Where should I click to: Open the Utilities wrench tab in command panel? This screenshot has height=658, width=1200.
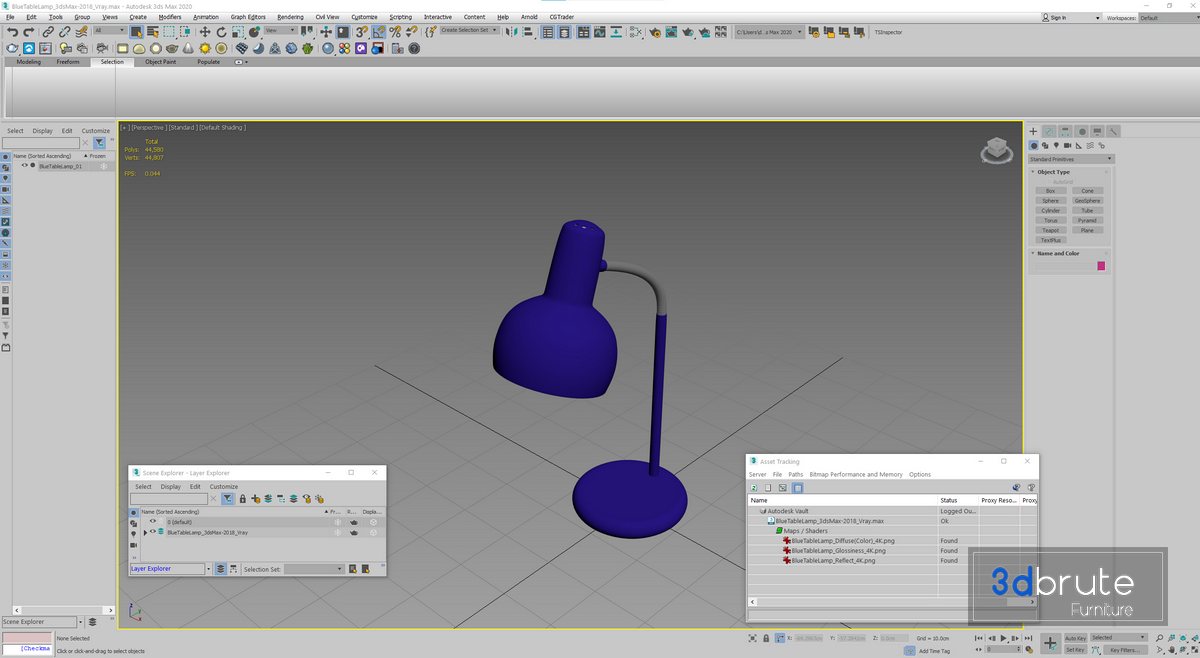(x=1113, y=131)
